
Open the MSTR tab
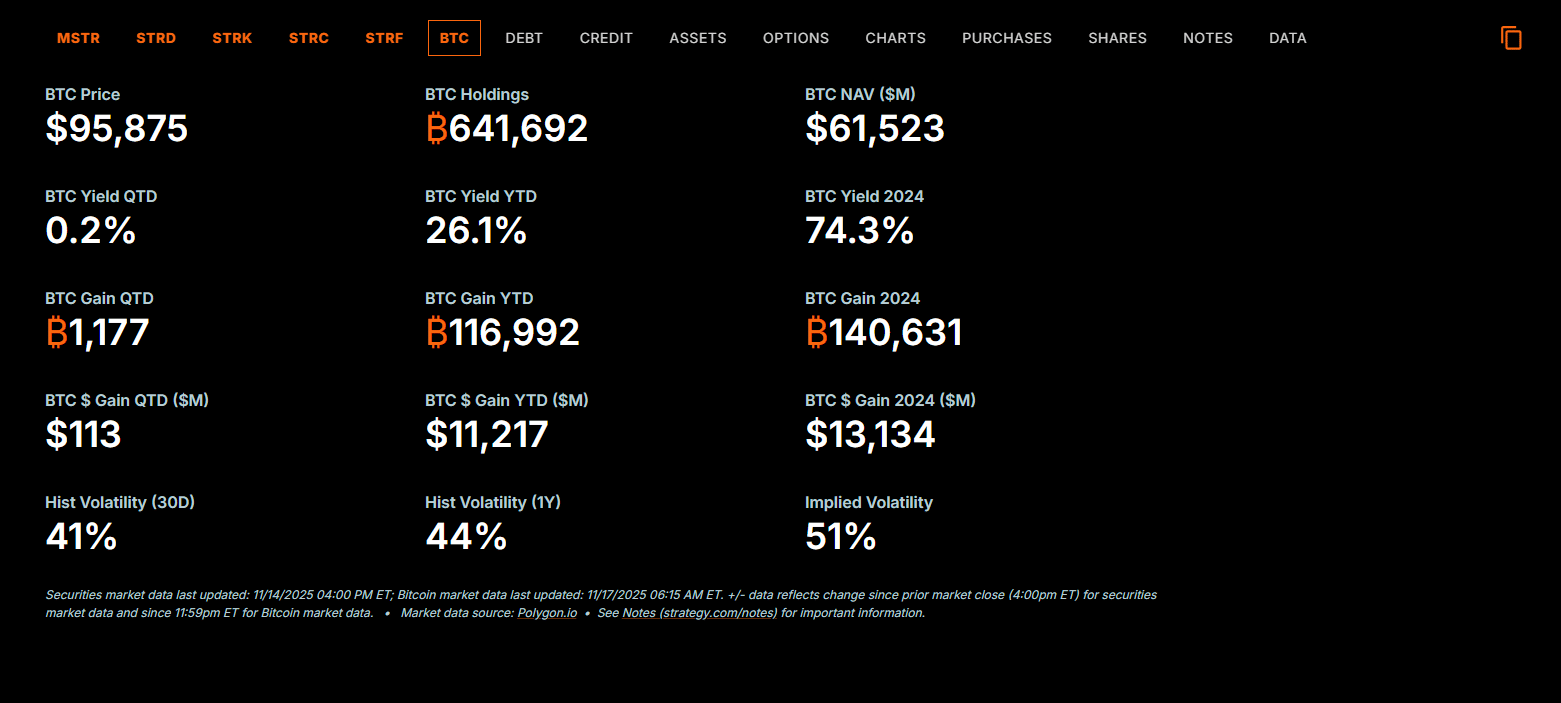pyautogui.click(x=78, y=38)
